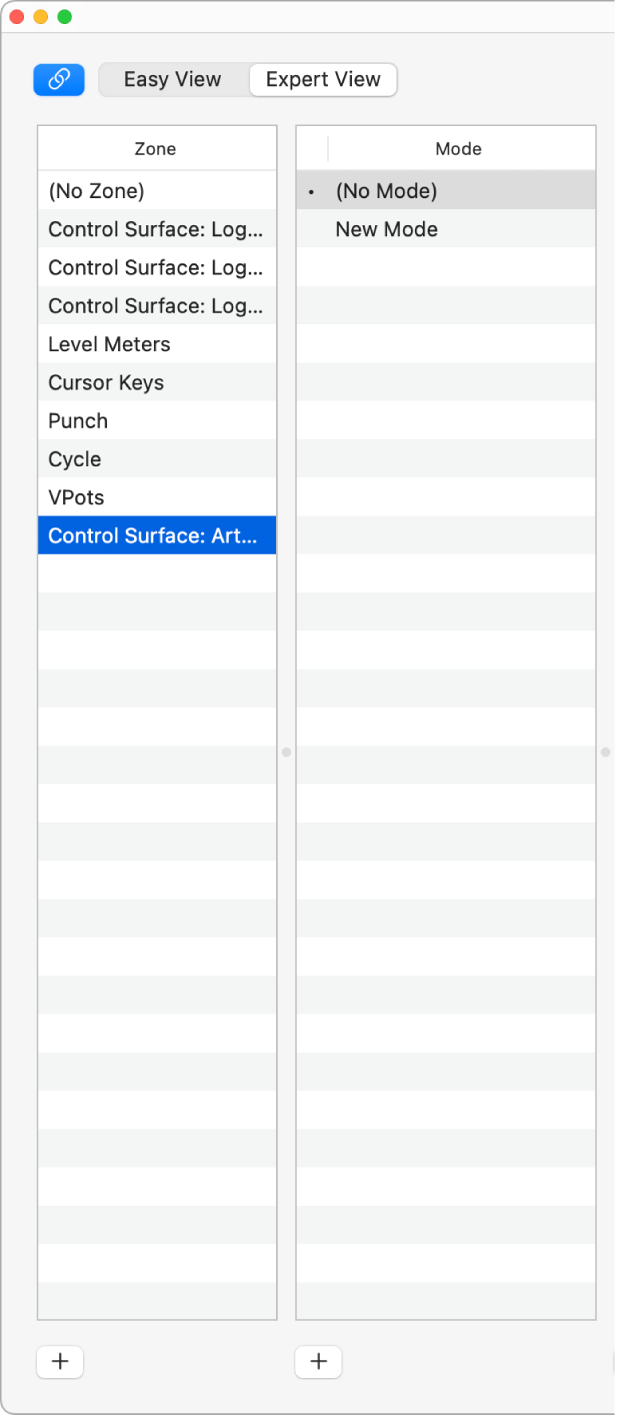Select 'New Mode' in the Mode list
The image size is (618, 1416).
click(x=386, y=228)
